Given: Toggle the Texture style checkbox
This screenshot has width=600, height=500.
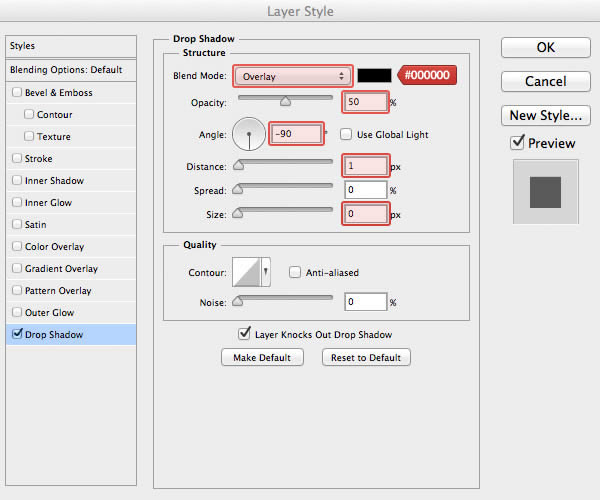Looking at the screenshot, I should click(x=29, y=136).
